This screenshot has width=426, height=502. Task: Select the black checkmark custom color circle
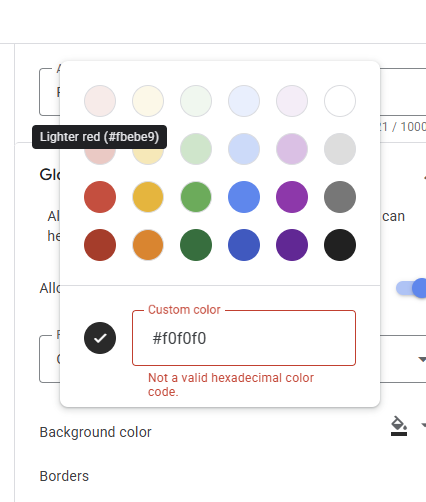coord(100,338)
